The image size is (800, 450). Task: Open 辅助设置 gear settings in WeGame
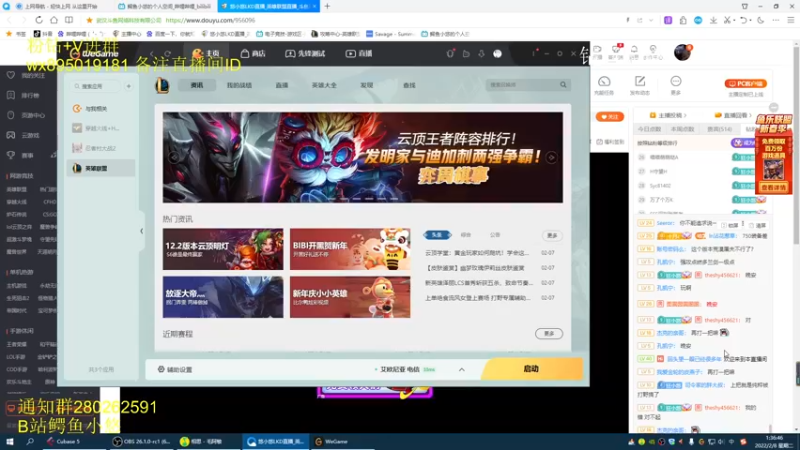(x=175, y=369)
